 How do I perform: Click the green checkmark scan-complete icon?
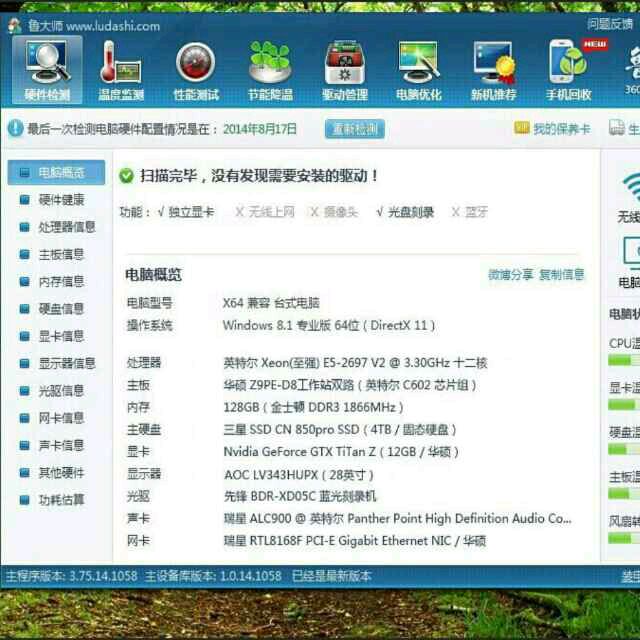pyautogui.click(x=126, y=176)
